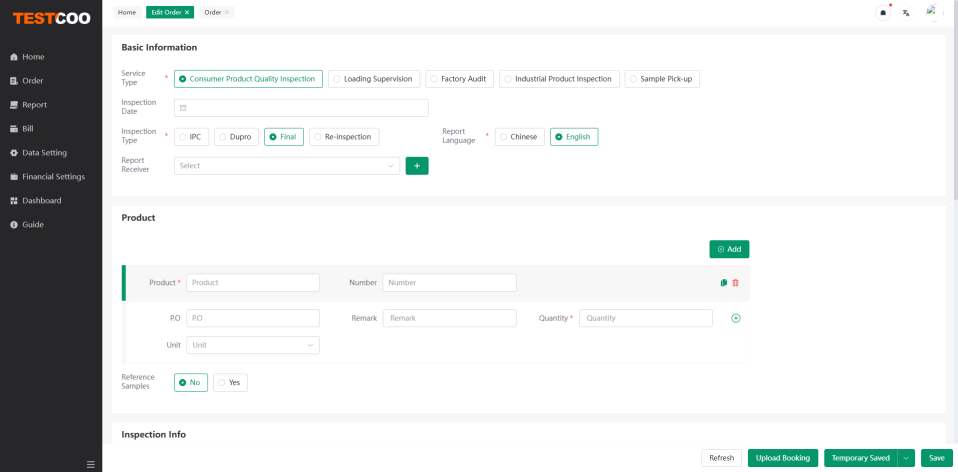Click the Save button
This screenshot has width=958, height=472.
pos(937,458)
